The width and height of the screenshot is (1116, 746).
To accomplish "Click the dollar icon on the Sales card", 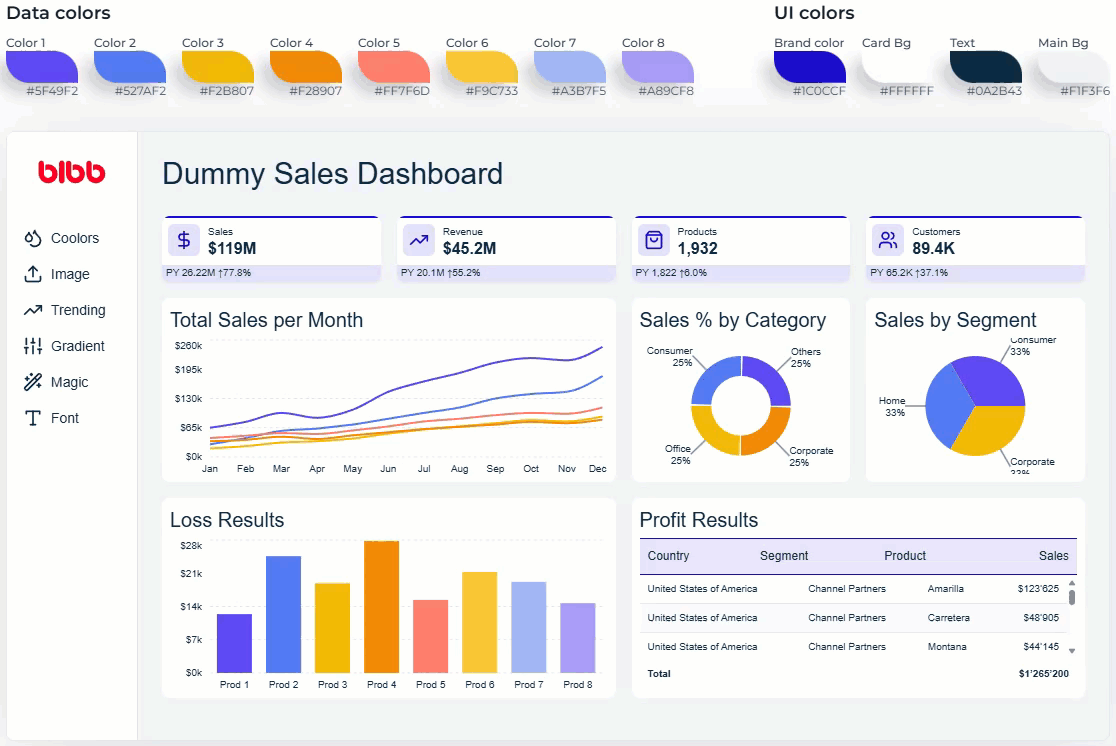I will click(183, 240).
